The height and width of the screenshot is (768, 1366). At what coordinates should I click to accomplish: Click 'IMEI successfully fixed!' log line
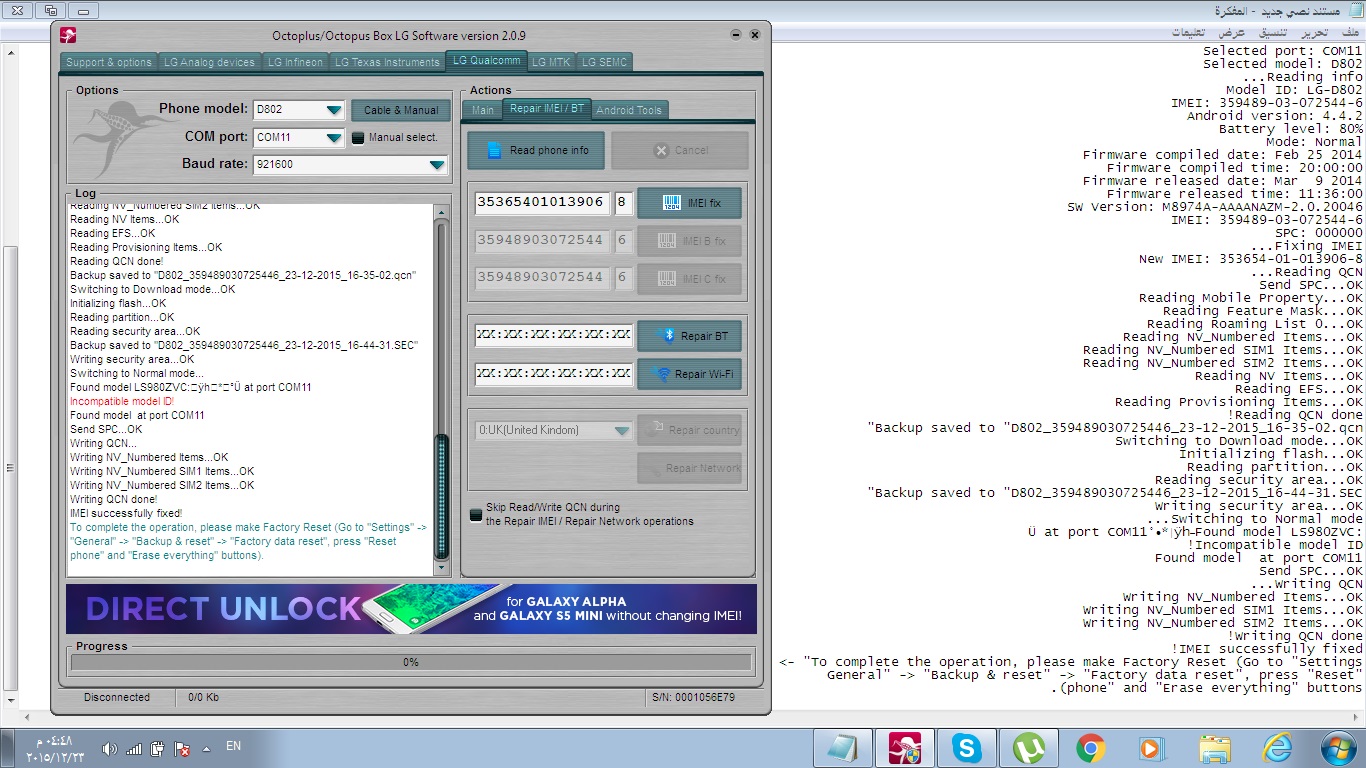coord(126,513)
